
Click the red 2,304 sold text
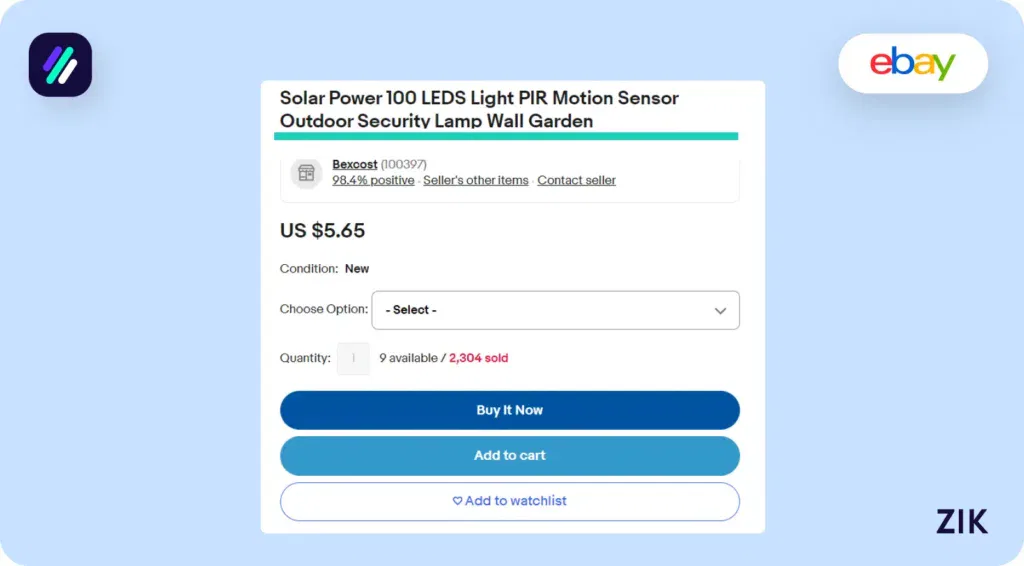[478, 358]
